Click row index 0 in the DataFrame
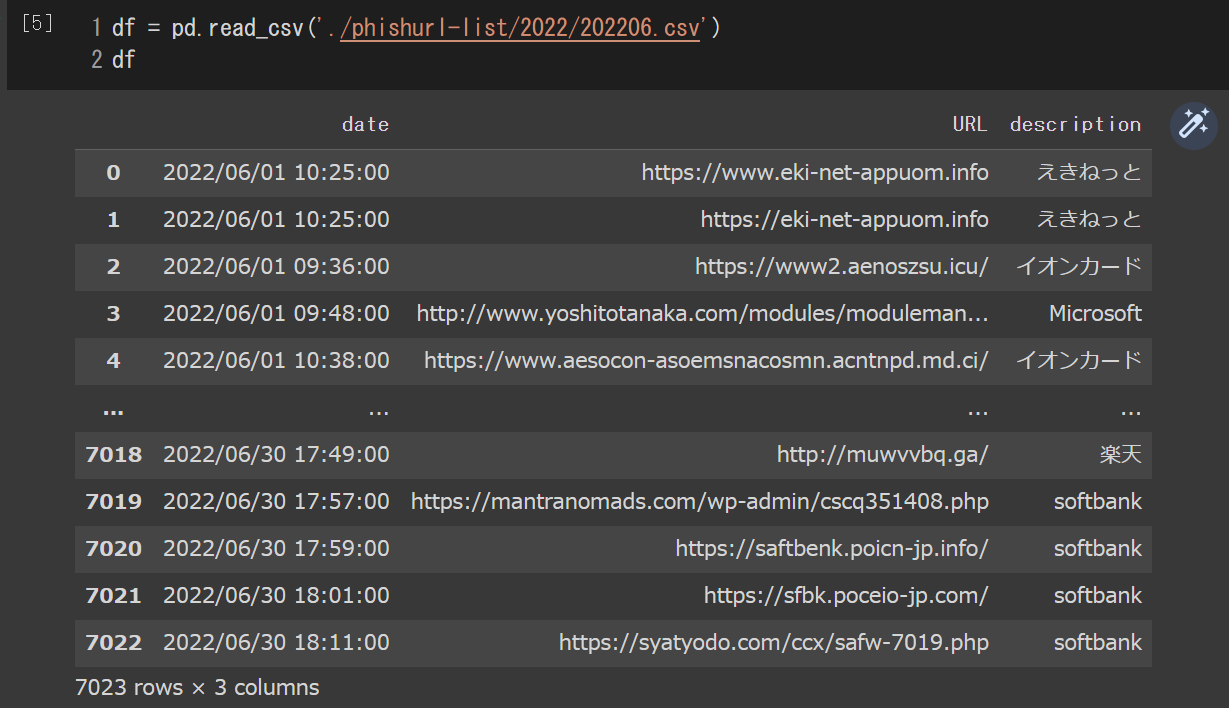This screenshot has height=708, width=1229. coord(112,172)
